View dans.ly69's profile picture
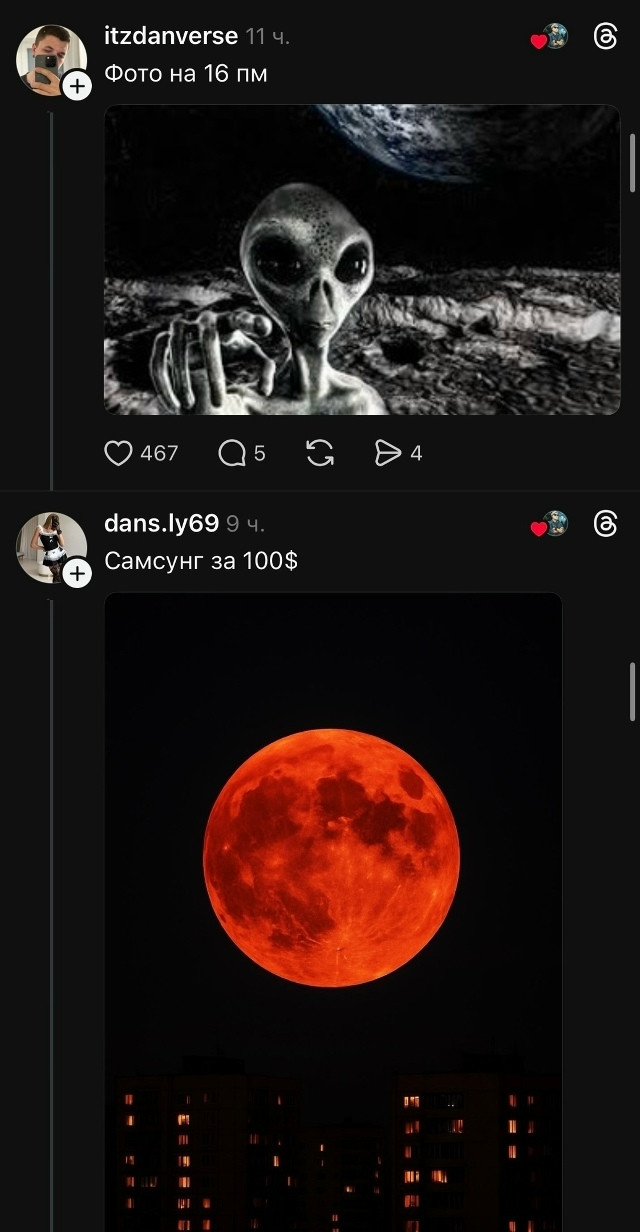The height and width of the screenshot is (1232, 640). pyautogui.click(x=48, y=543)
